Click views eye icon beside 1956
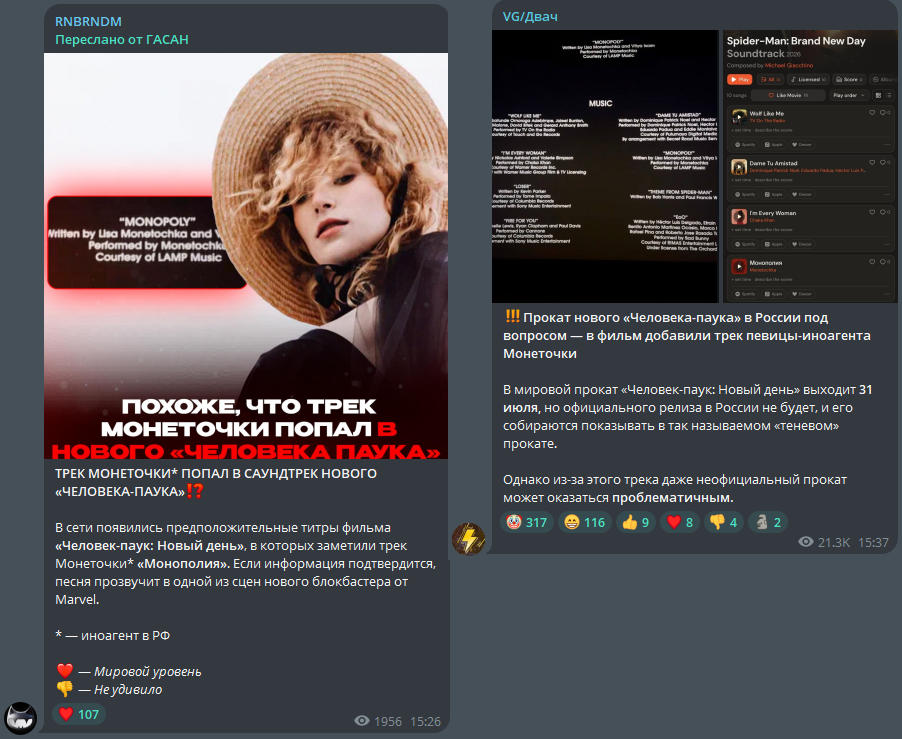This screenshot has height=739, width=902. click(x=362, y=721)
